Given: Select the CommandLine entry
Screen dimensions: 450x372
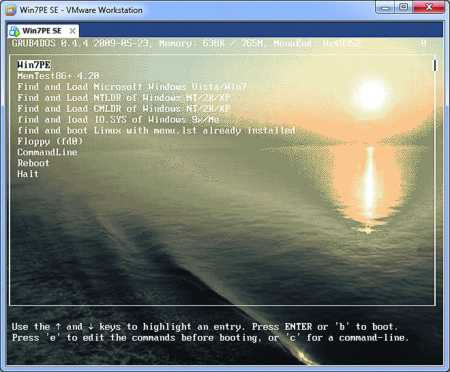Looking at the screenshot, I should click(47, 152).
